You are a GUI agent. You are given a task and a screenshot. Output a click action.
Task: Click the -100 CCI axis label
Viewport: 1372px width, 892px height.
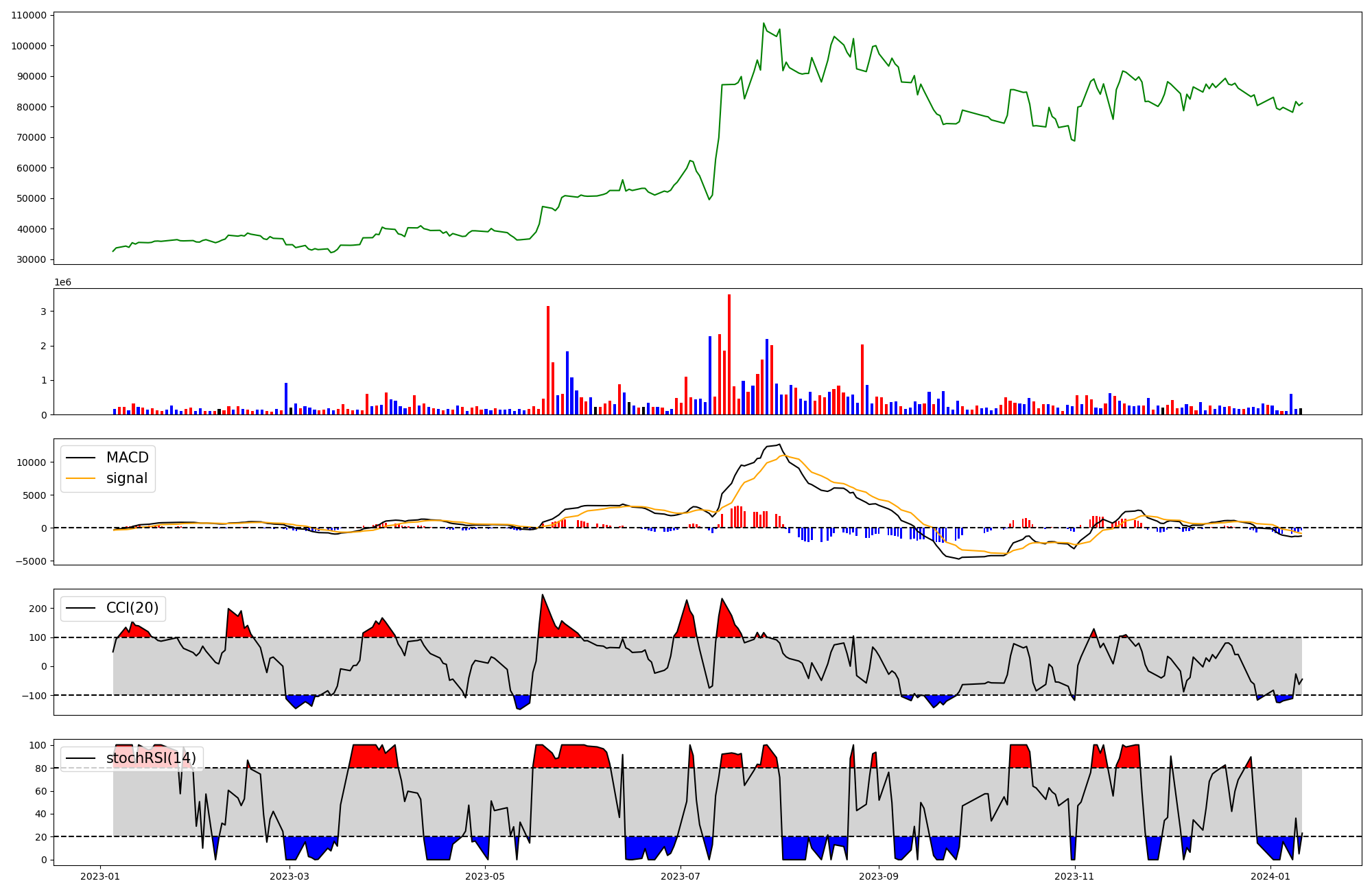36,696
